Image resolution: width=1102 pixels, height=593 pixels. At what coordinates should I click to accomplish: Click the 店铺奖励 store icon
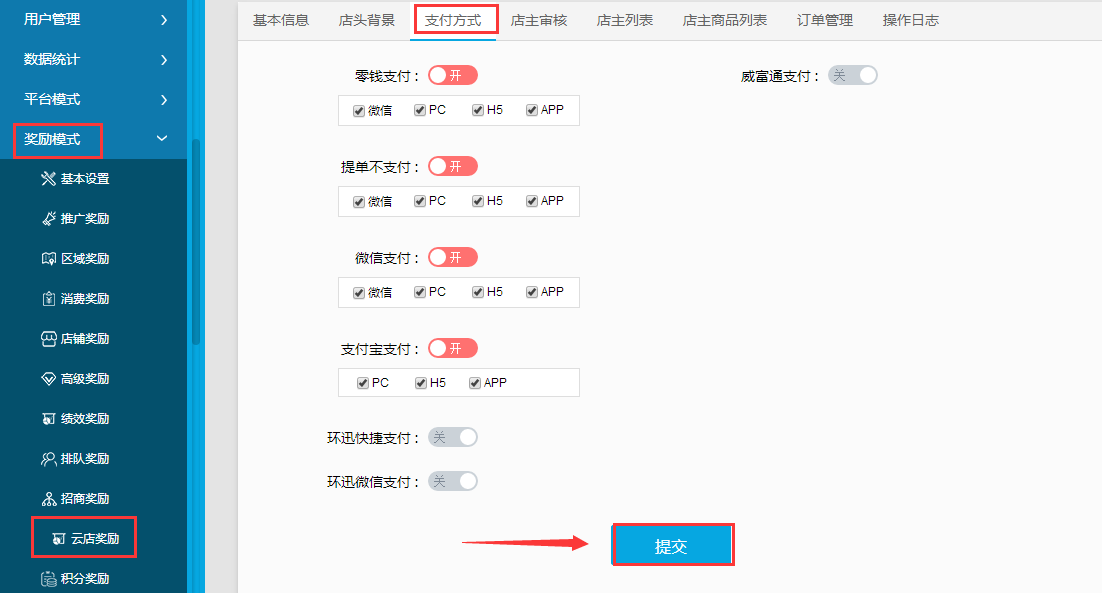48,339
